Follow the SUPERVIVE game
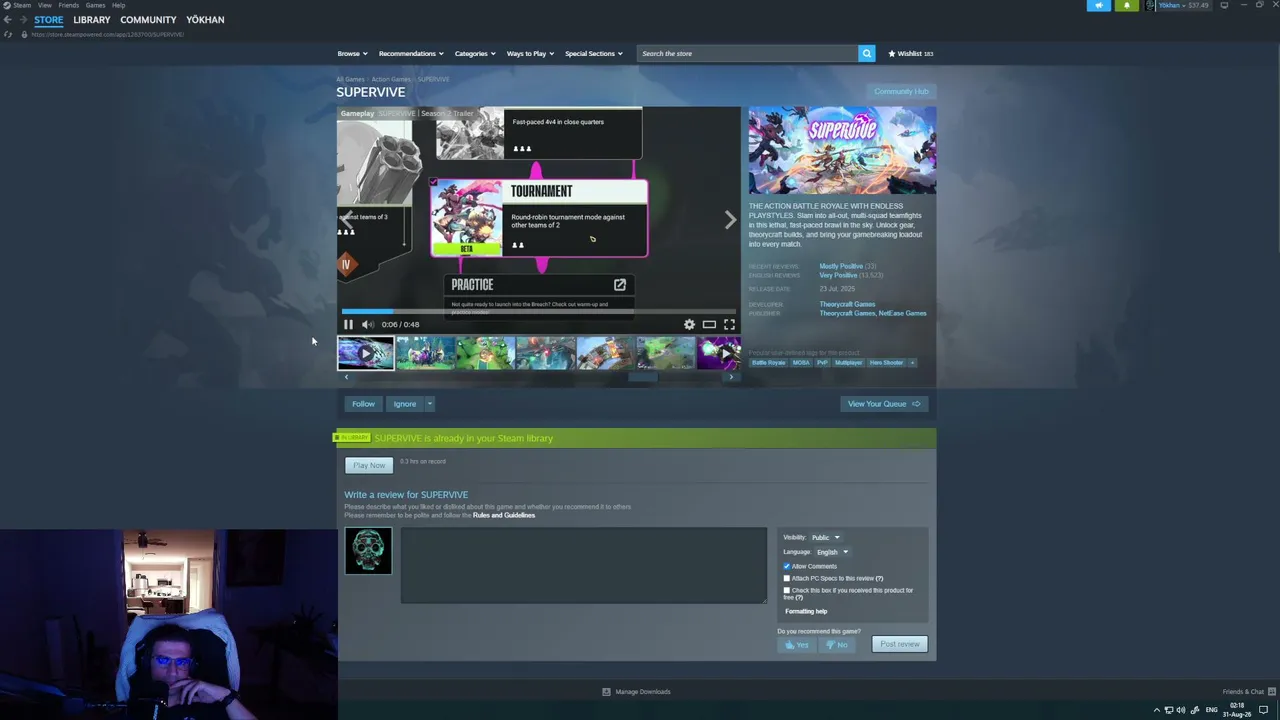The height and width of the screenshot is (720, 1280). (363, 404)
